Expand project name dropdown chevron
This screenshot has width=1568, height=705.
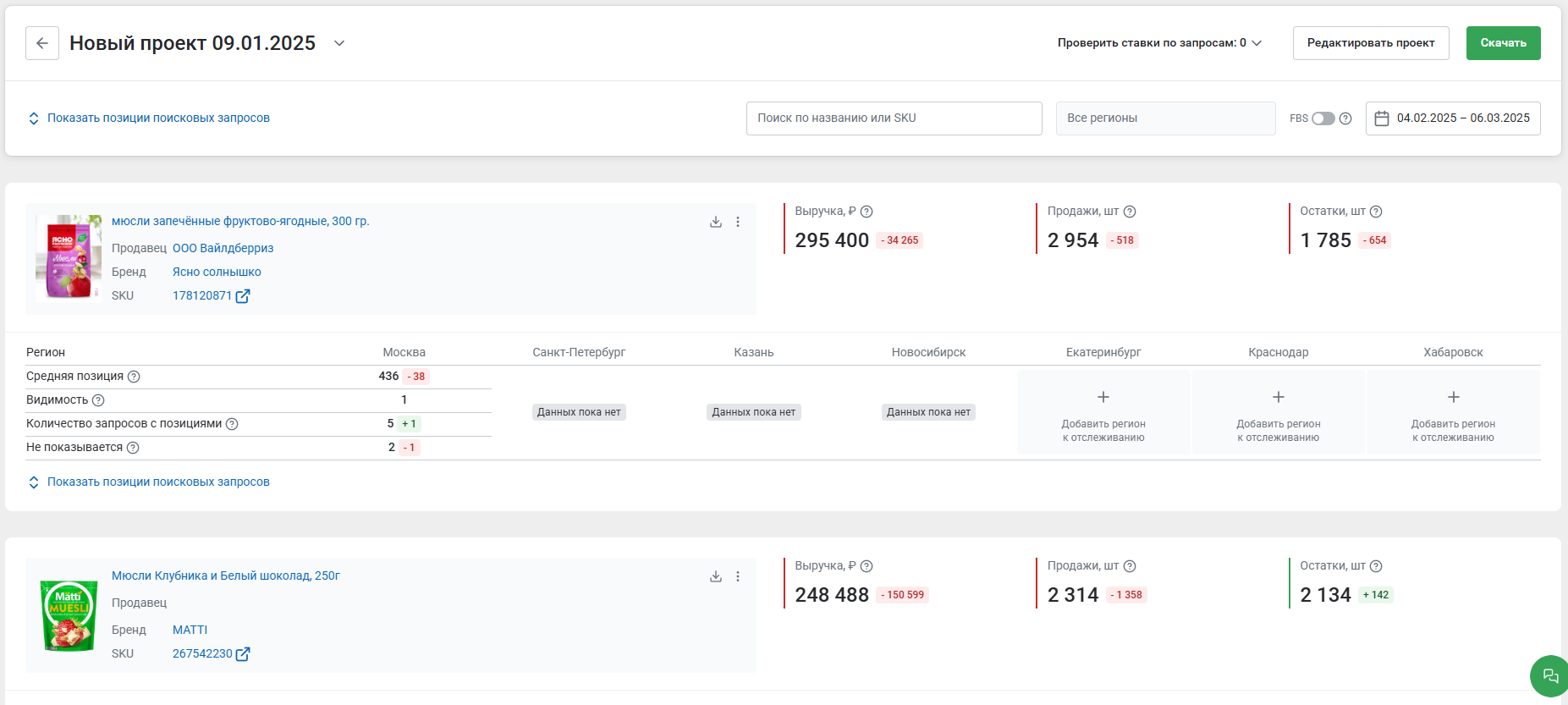(x=339, y=43)
